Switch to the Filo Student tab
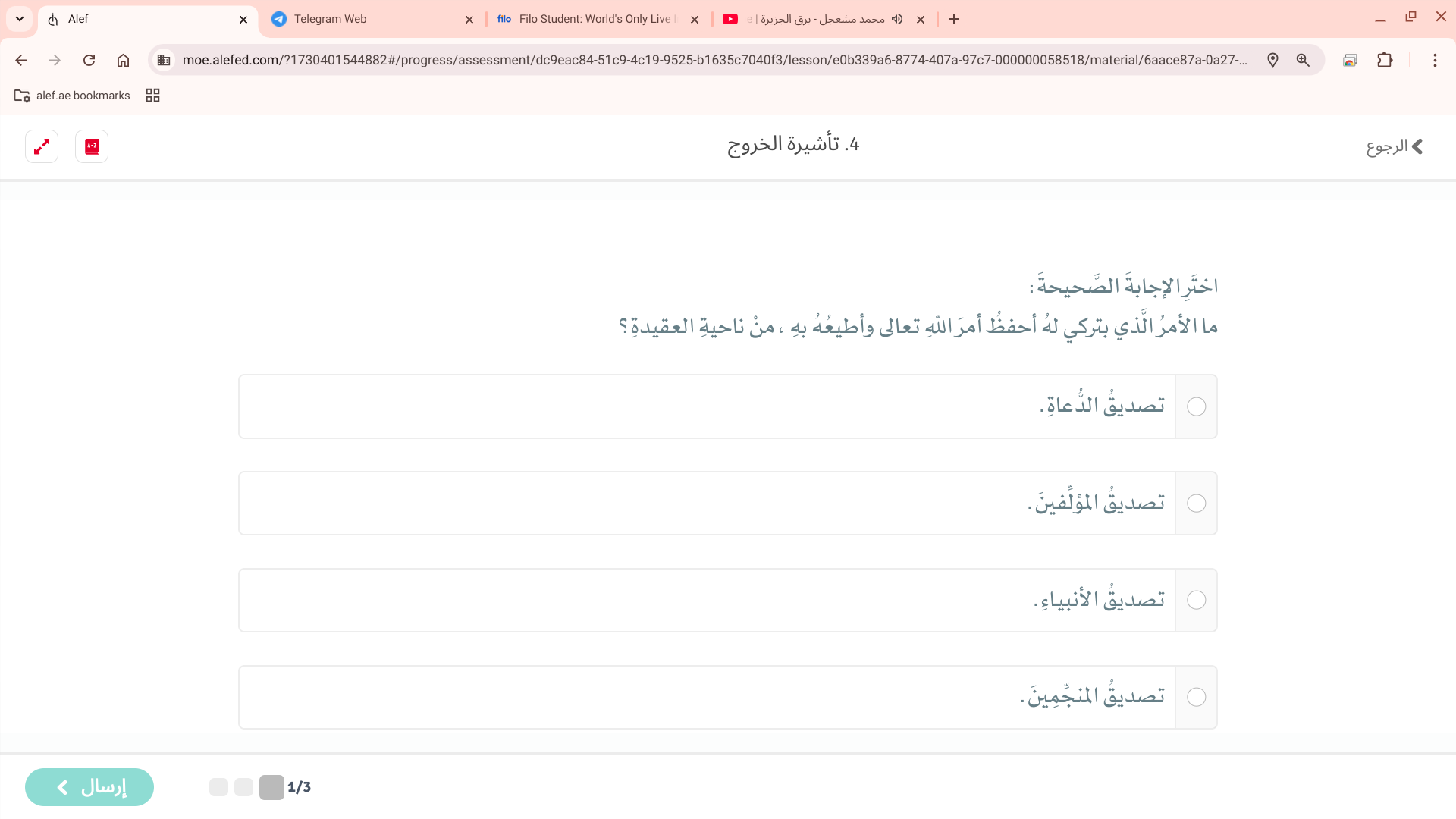The width and height of the screenshot is (1456, 819). pos(595,19)
